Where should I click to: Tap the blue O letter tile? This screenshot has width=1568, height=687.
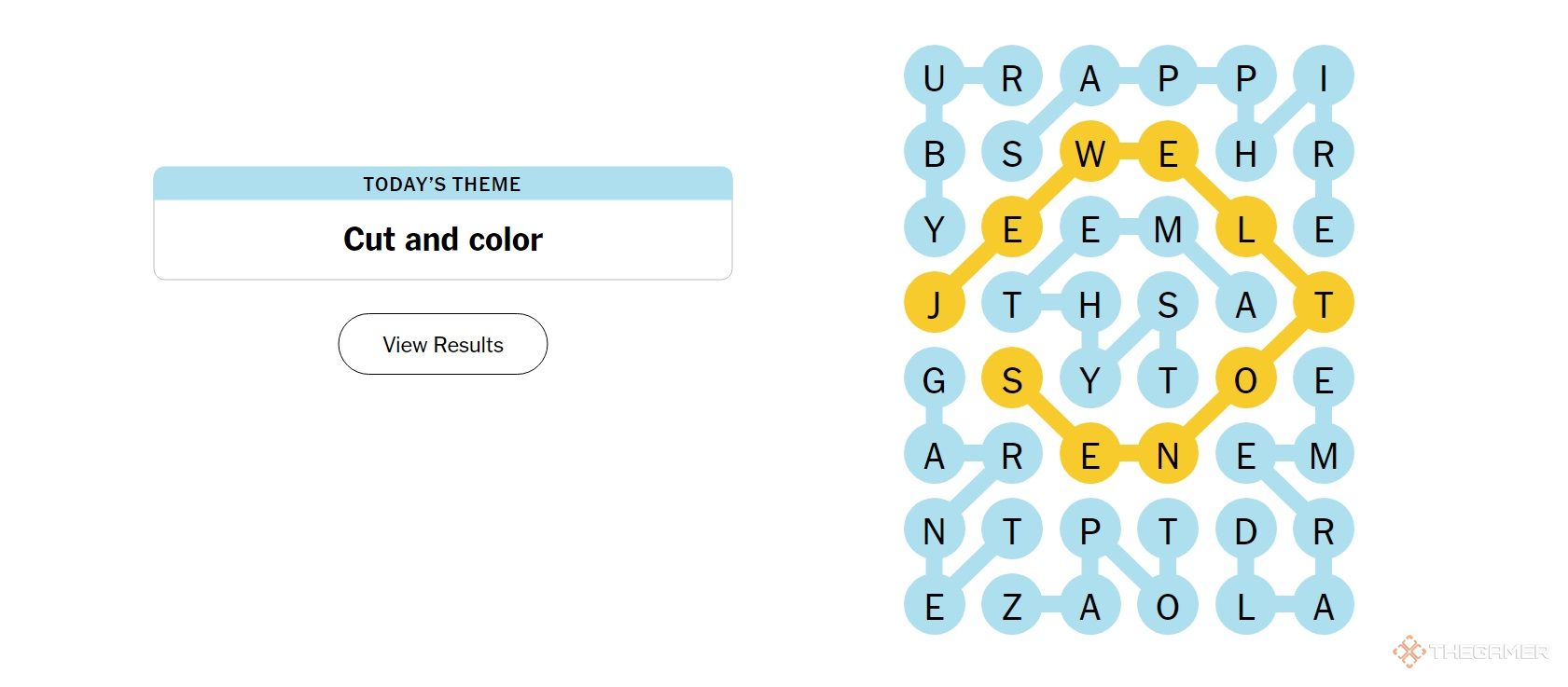point(1168,607)
